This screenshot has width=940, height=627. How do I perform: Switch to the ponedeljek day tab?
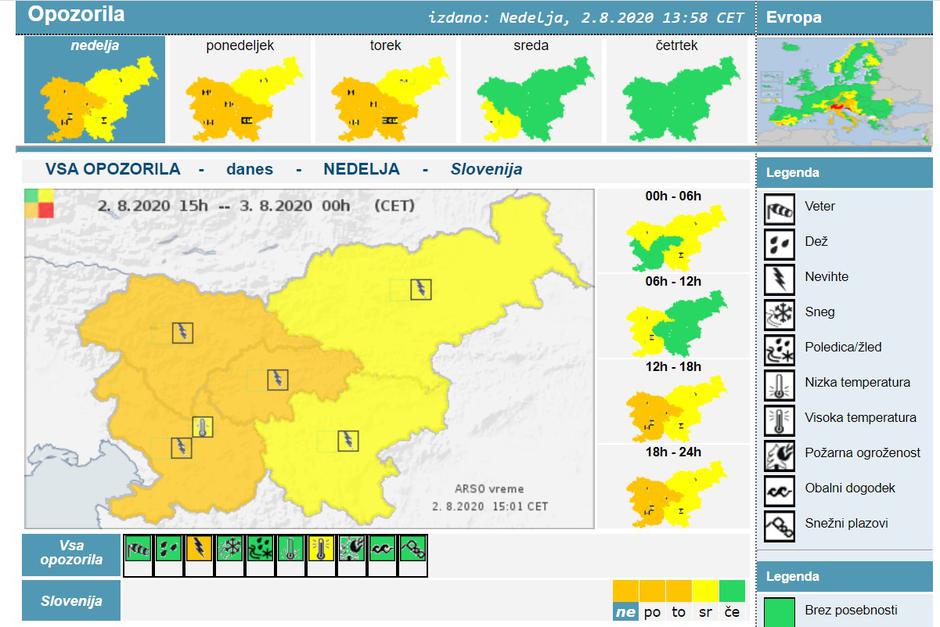click(240, 90)
